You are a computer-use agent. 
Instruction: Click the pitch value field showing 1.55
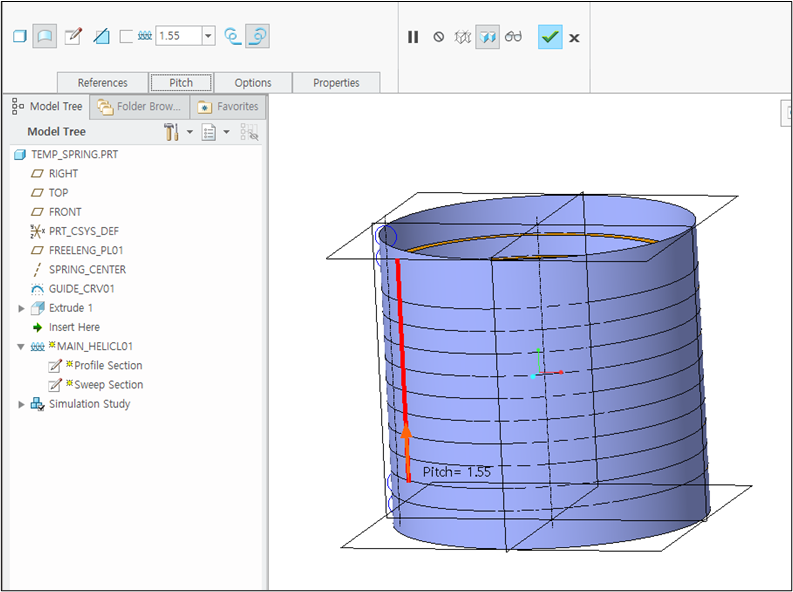(179, 36)
